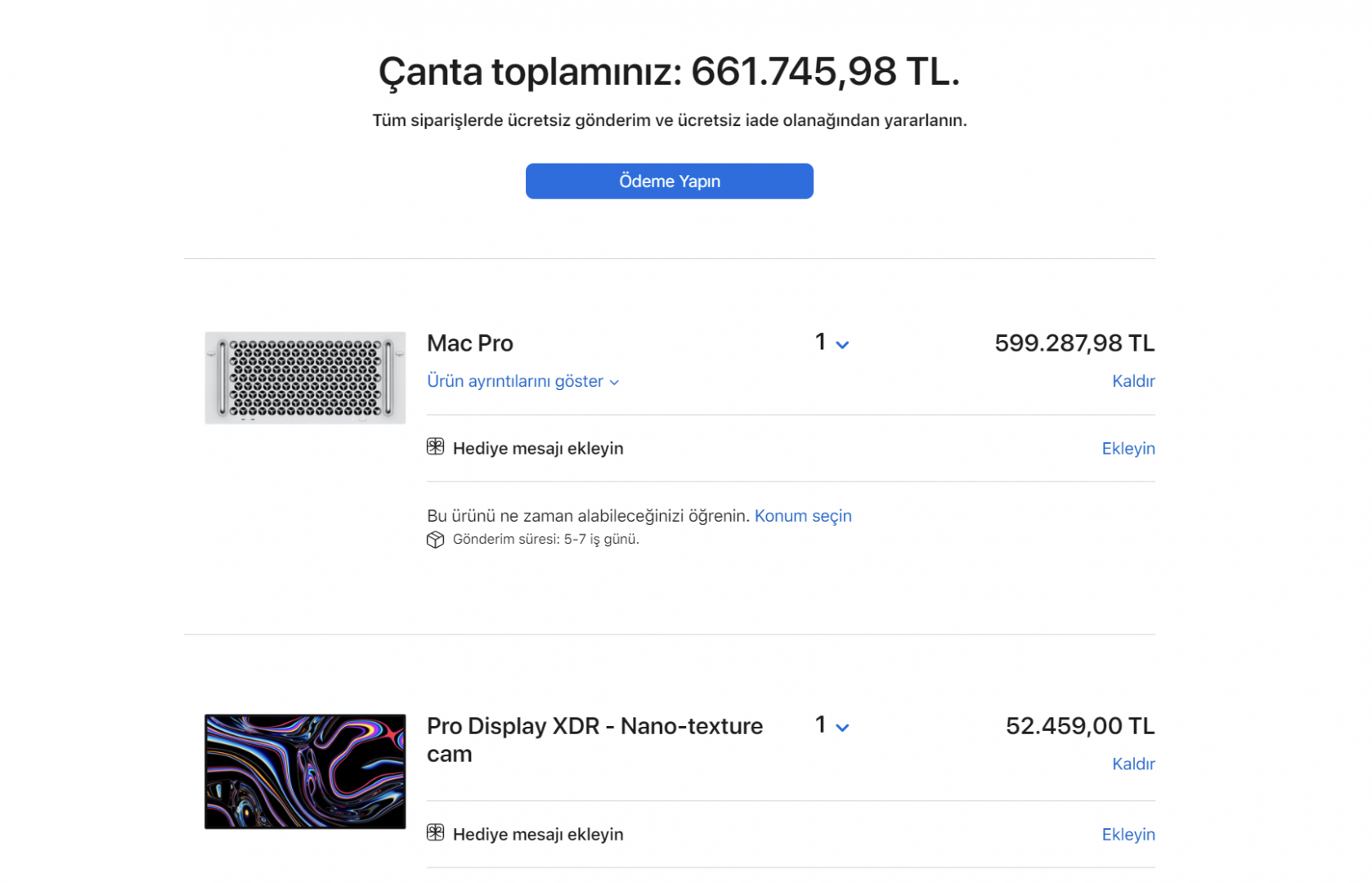Open the Mac Pro product thumbnail
This screenshot has height=883, width=1372.
(x=305, y=378)
